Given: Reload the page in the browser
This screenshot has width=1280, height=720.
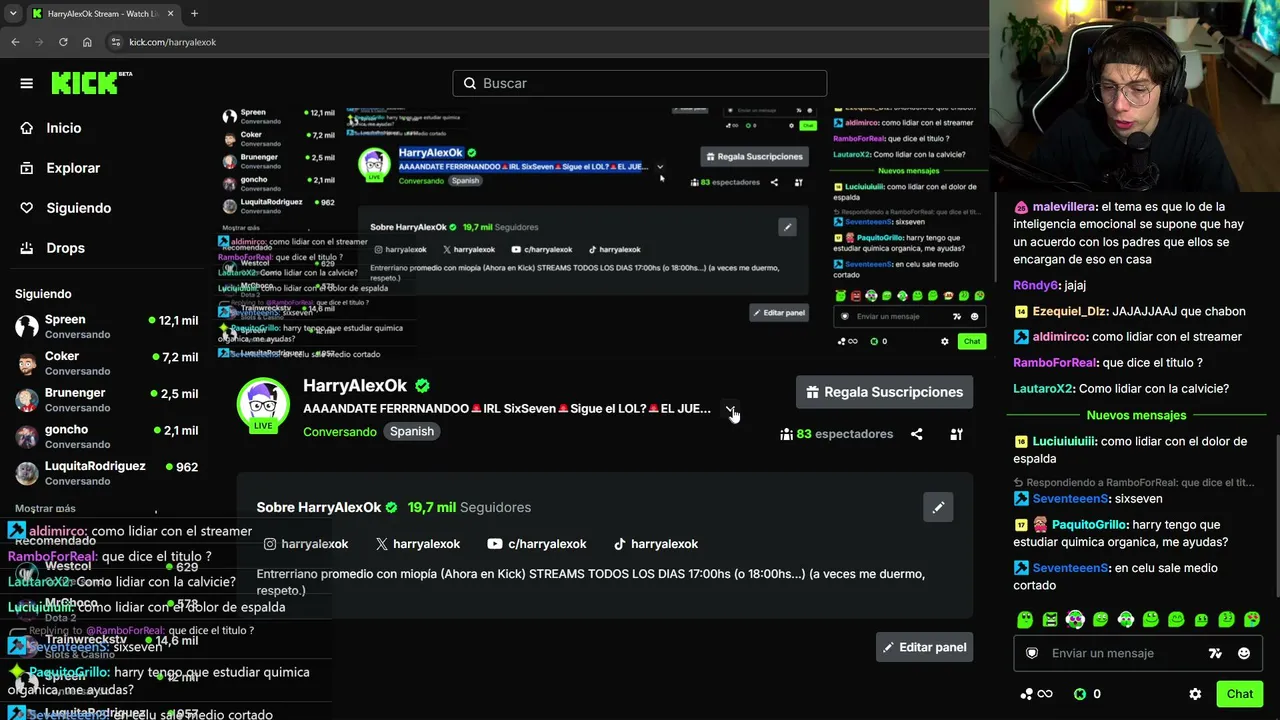Looking at the screenshot, I should click(63, 42).
